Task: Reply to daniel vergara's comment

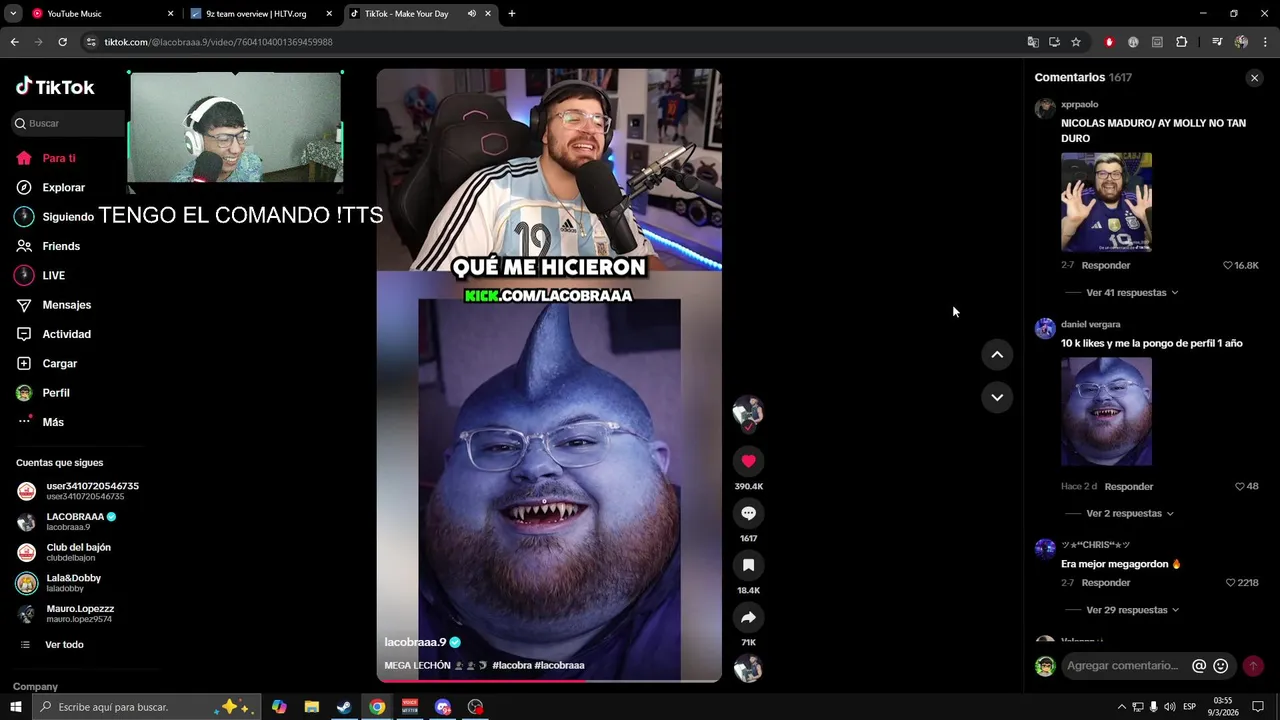Action: click(1129, 487)
